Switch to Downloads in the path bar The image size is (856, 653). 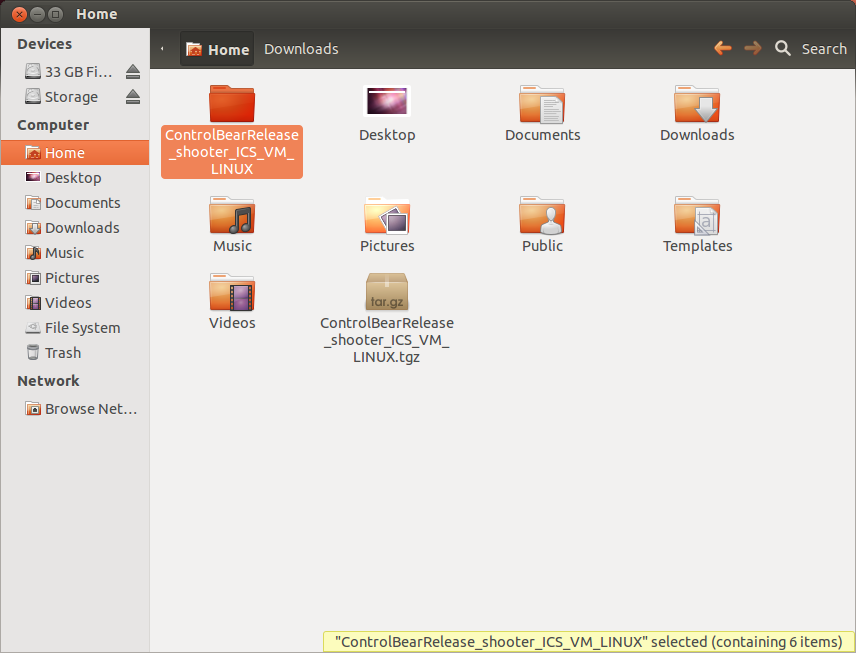point(301,49)
